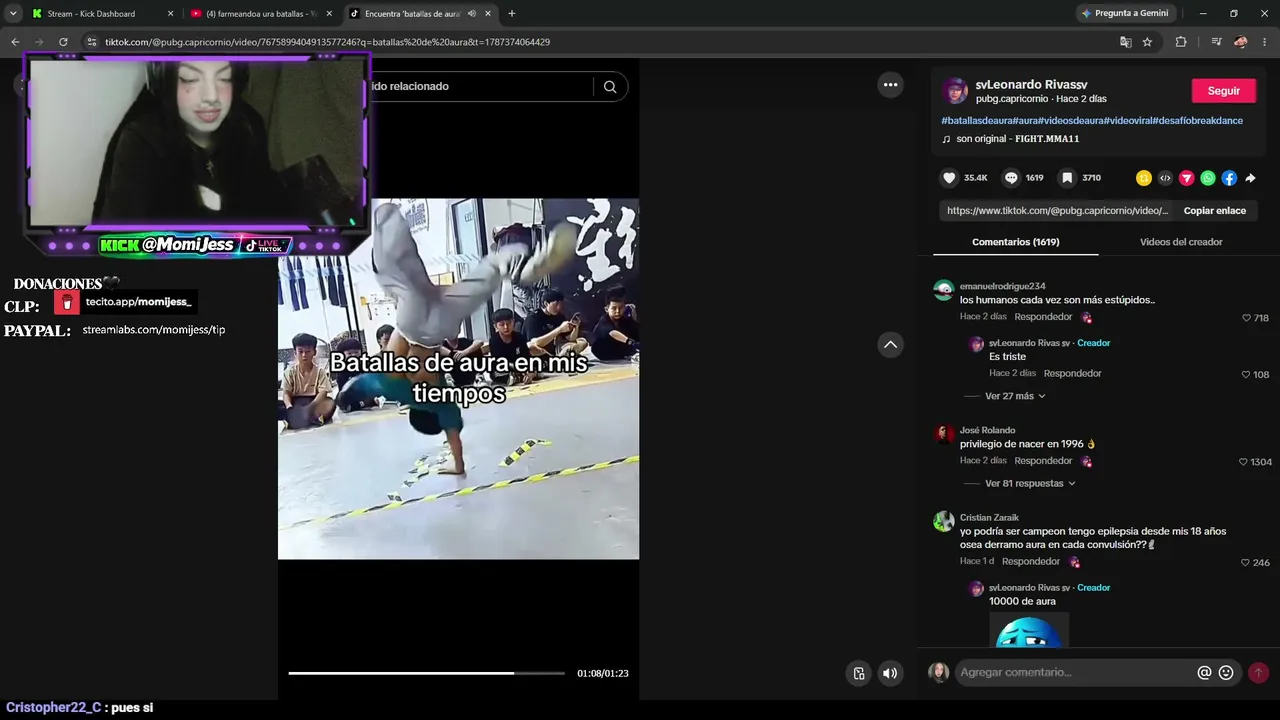
Task: Open the #batallasdeaura hashtag
Action: point(977,121)
